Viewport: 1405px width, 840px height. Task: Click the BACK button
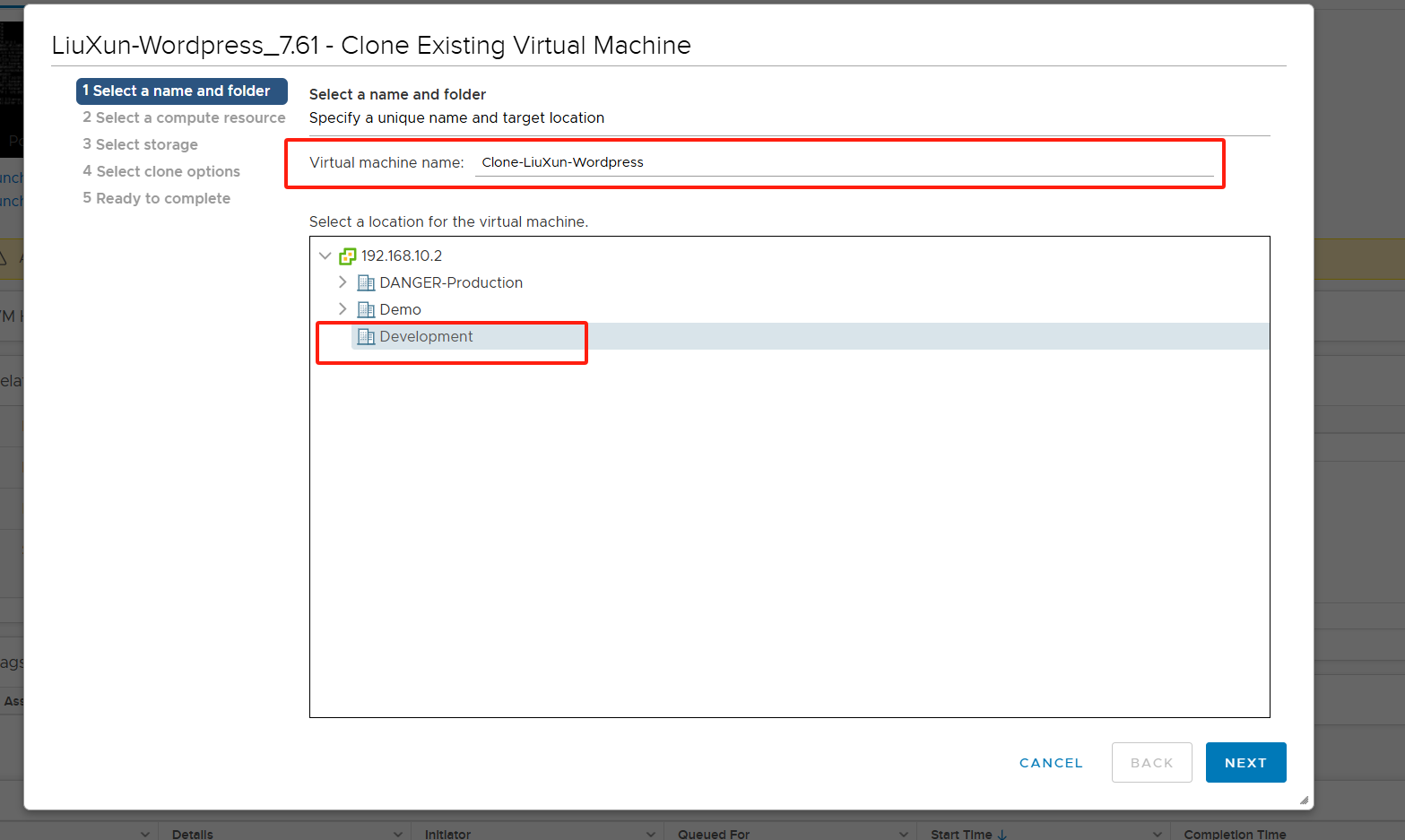1151,763
